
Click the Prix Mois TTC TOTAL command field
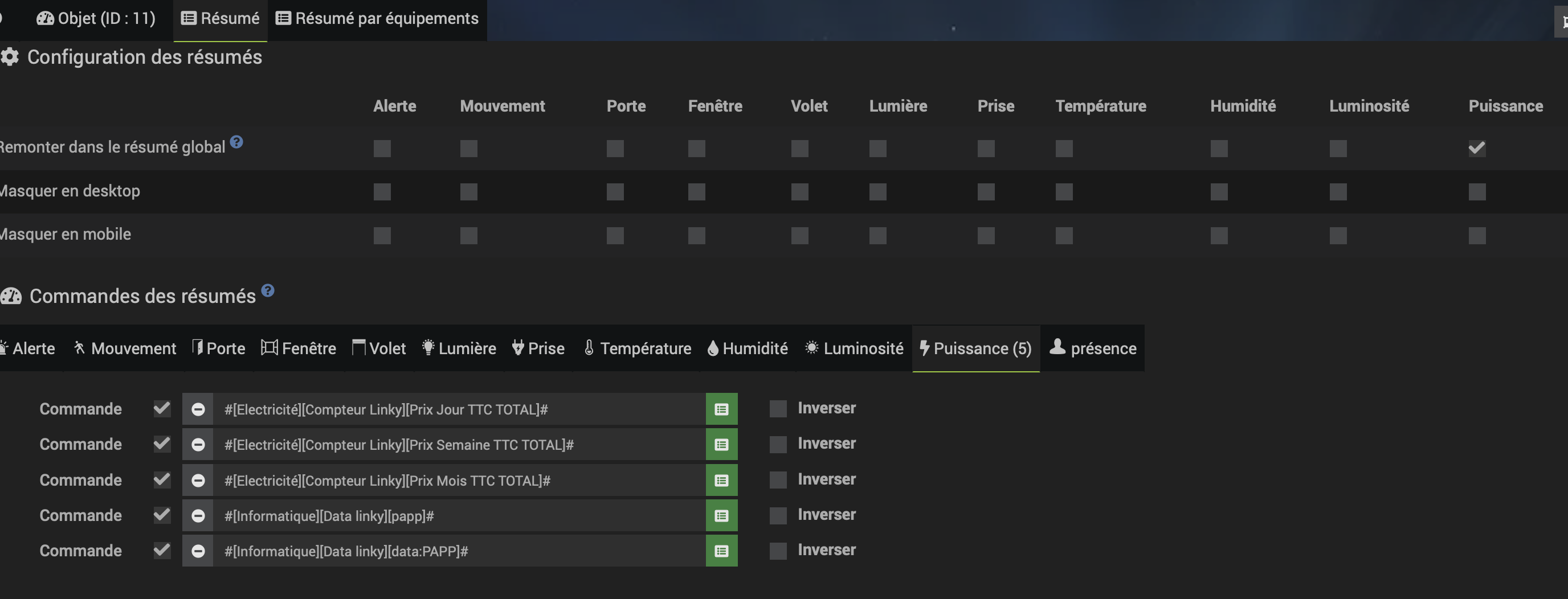coord(459,481)
